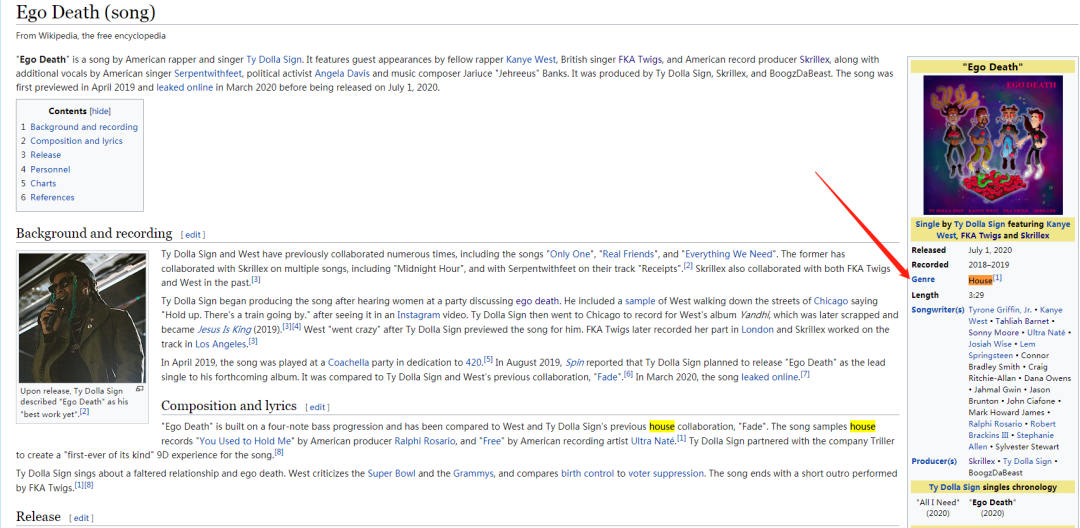Open the Producer(s) label link

coord(934,461)
